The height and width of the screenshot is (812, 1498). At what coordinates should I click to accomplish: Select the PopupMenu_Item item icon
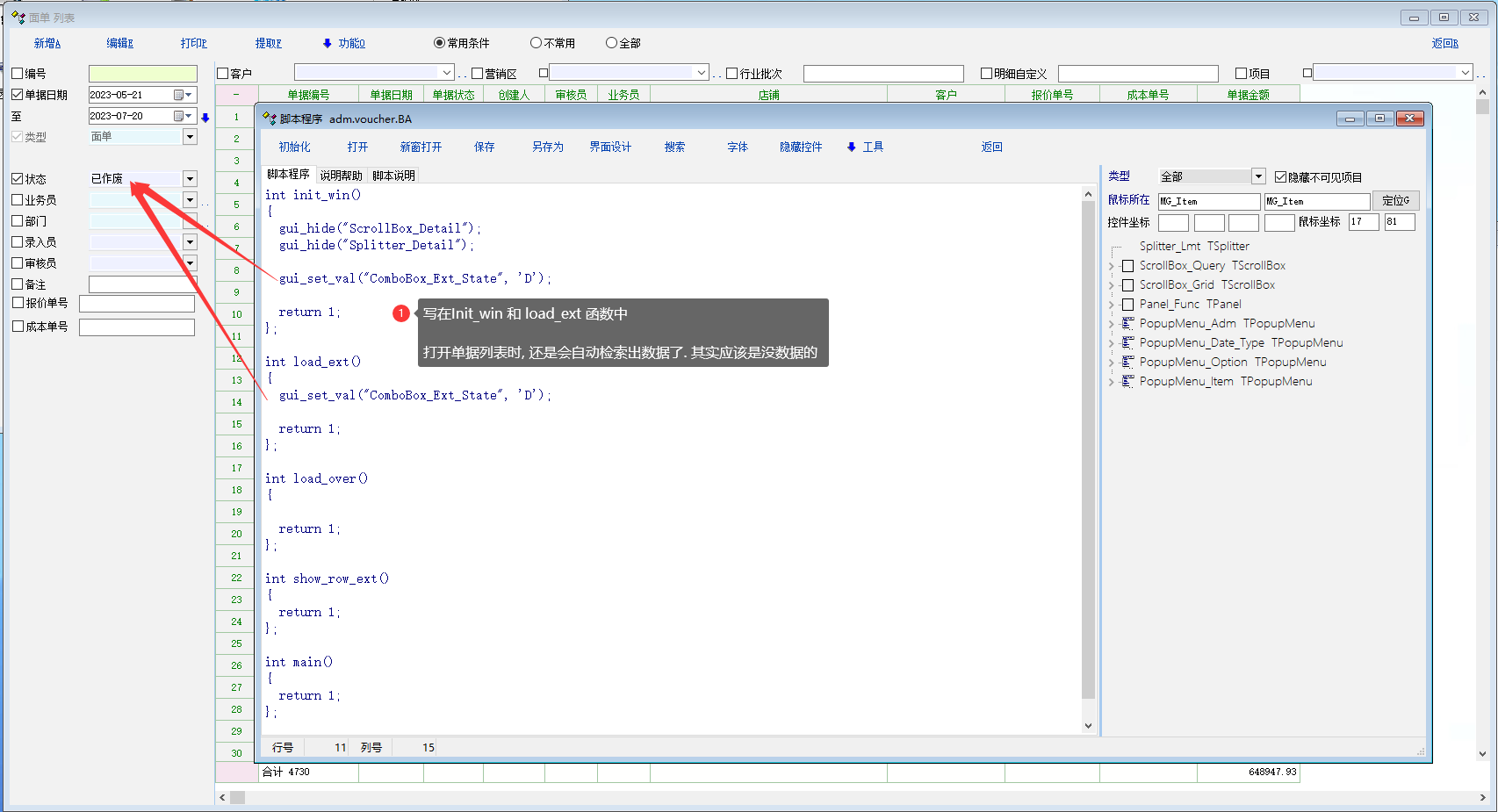(1128, 382)
